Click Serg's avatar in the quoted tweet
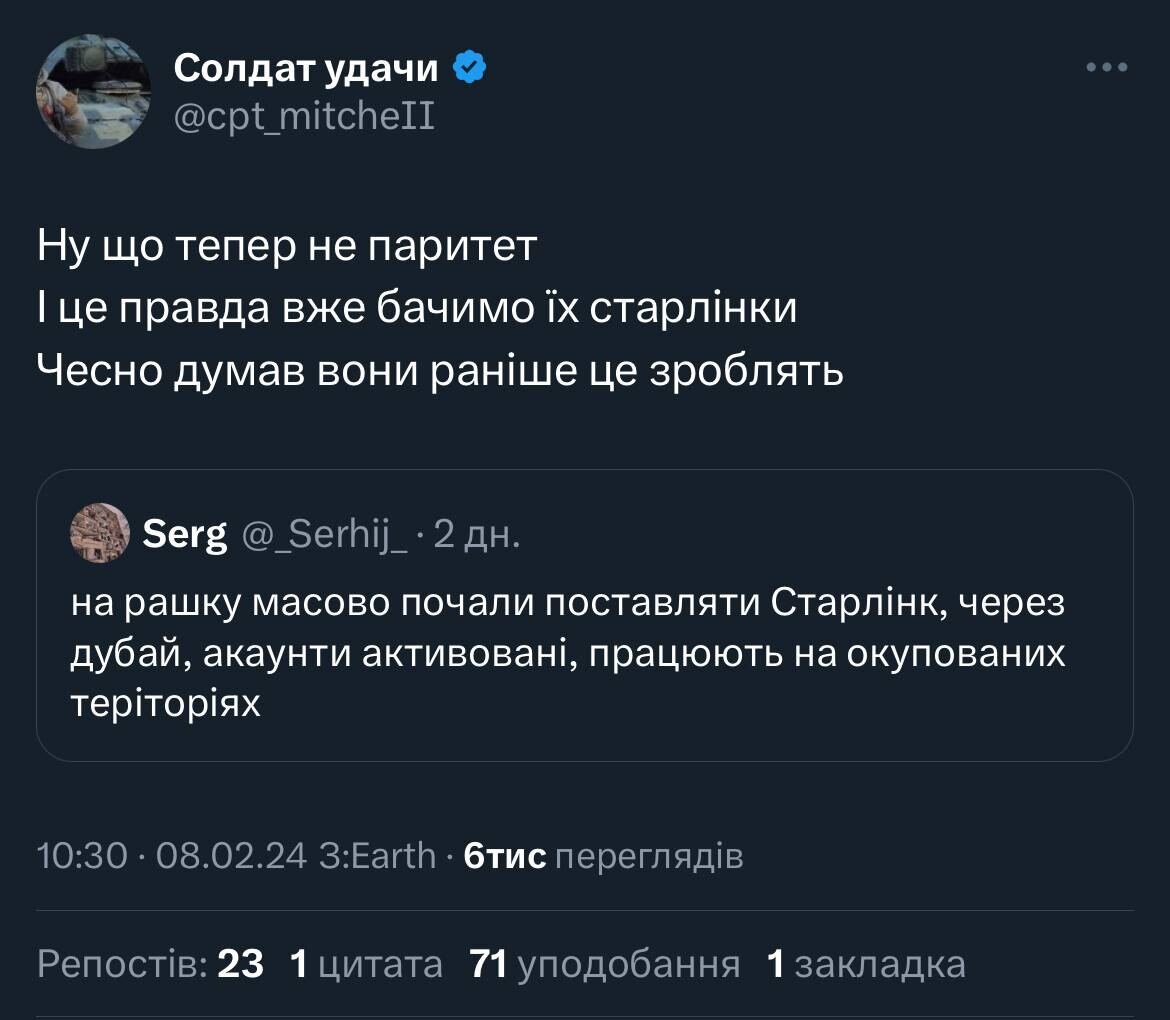1170x1020 pixels. coord(100,533)
